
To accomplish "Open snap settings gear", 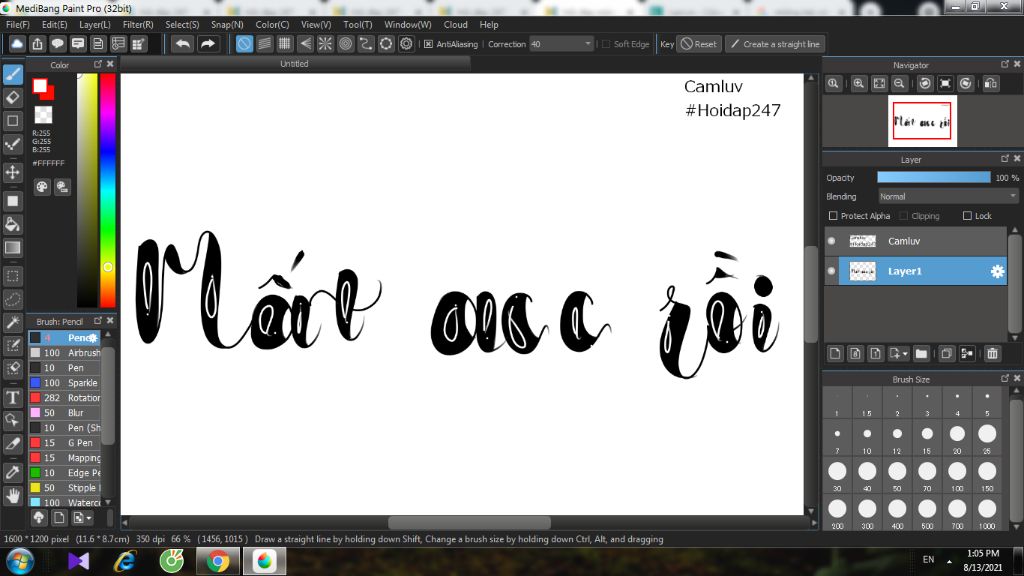I will click(x=406, y=44).
